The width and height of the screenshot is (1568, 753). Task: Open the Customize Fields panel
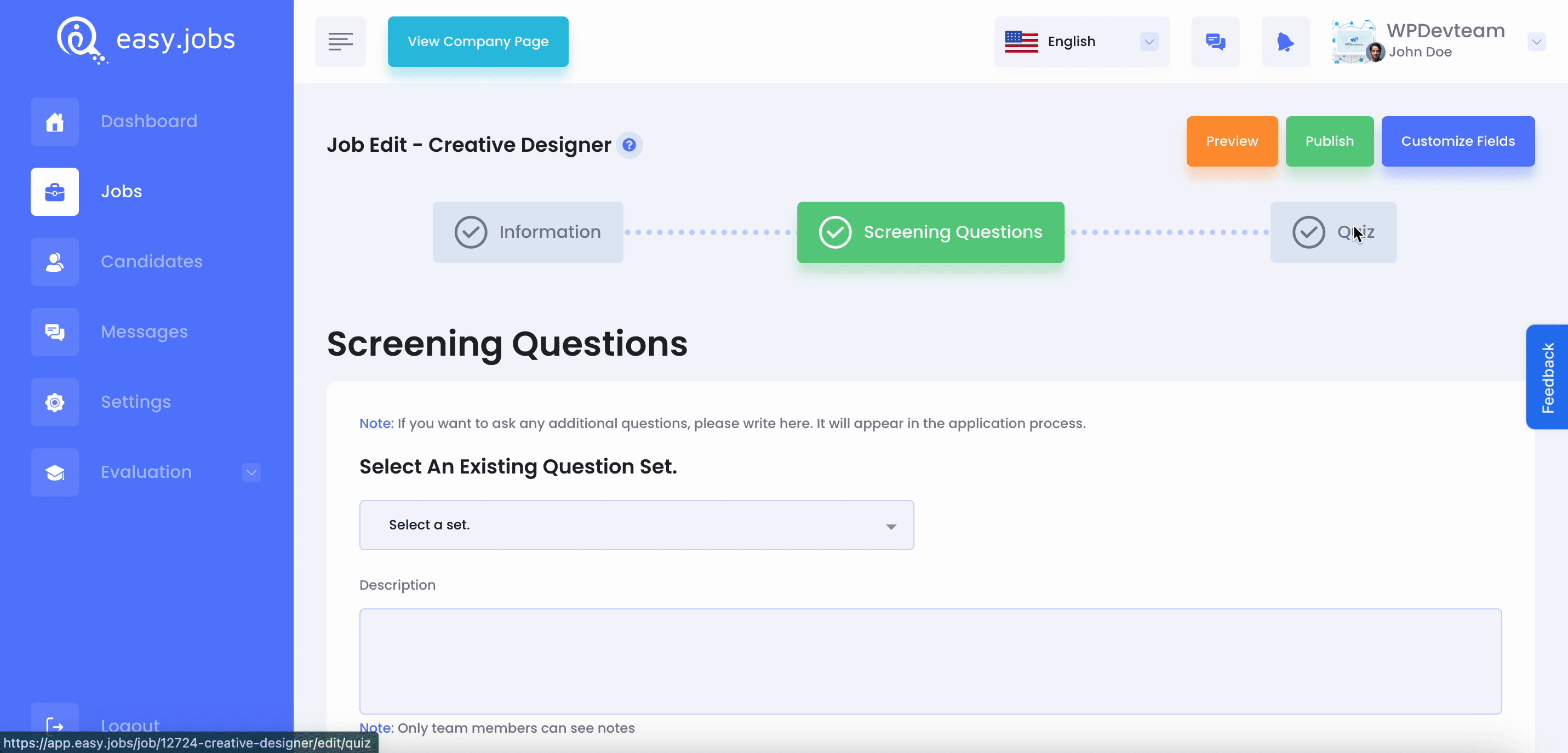pyautogui.click(x=1458, y=141)
